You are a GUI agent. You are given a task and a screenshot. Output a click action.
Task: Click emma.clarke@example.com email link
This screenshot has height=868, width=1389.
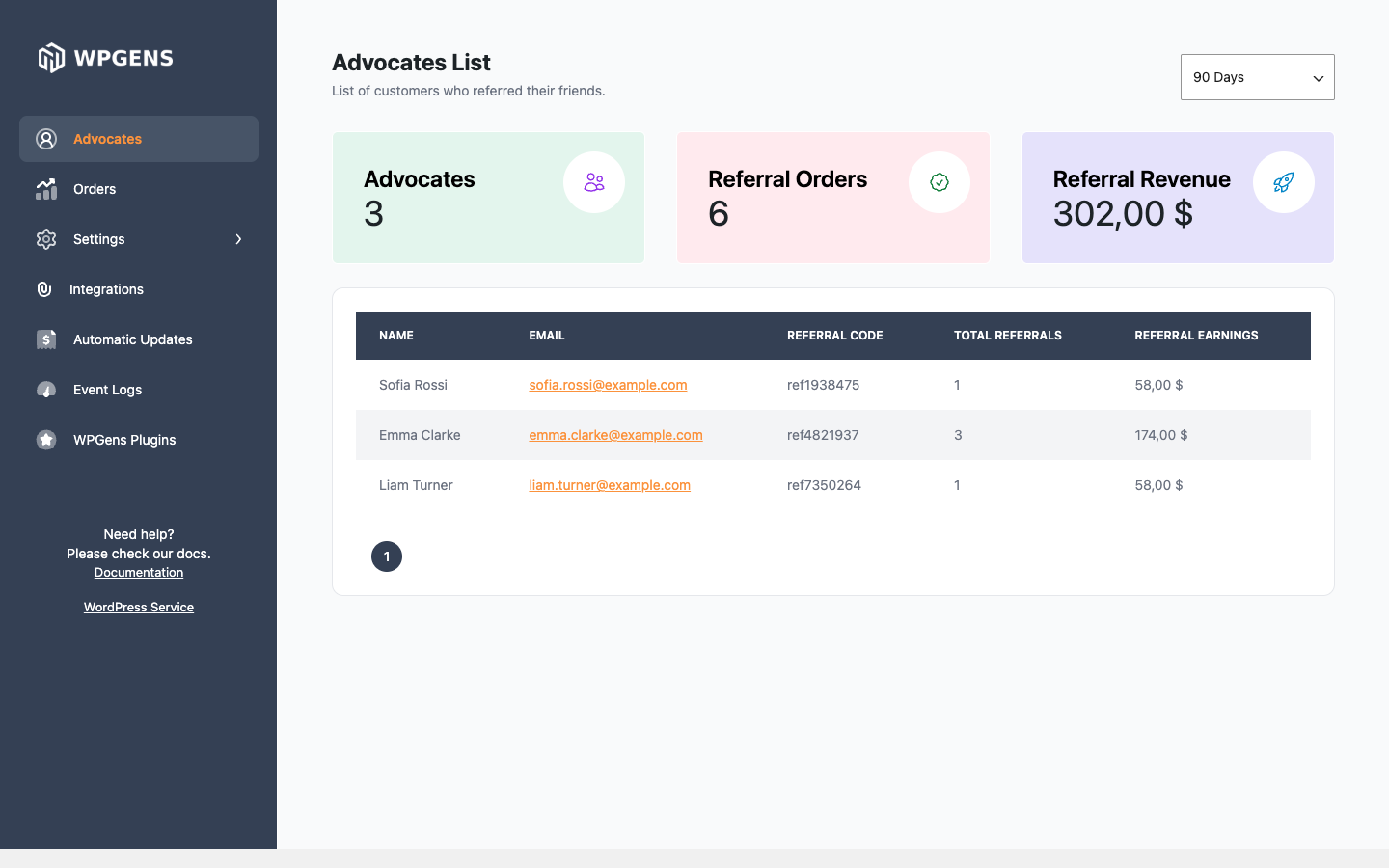(x=615, y=435)
